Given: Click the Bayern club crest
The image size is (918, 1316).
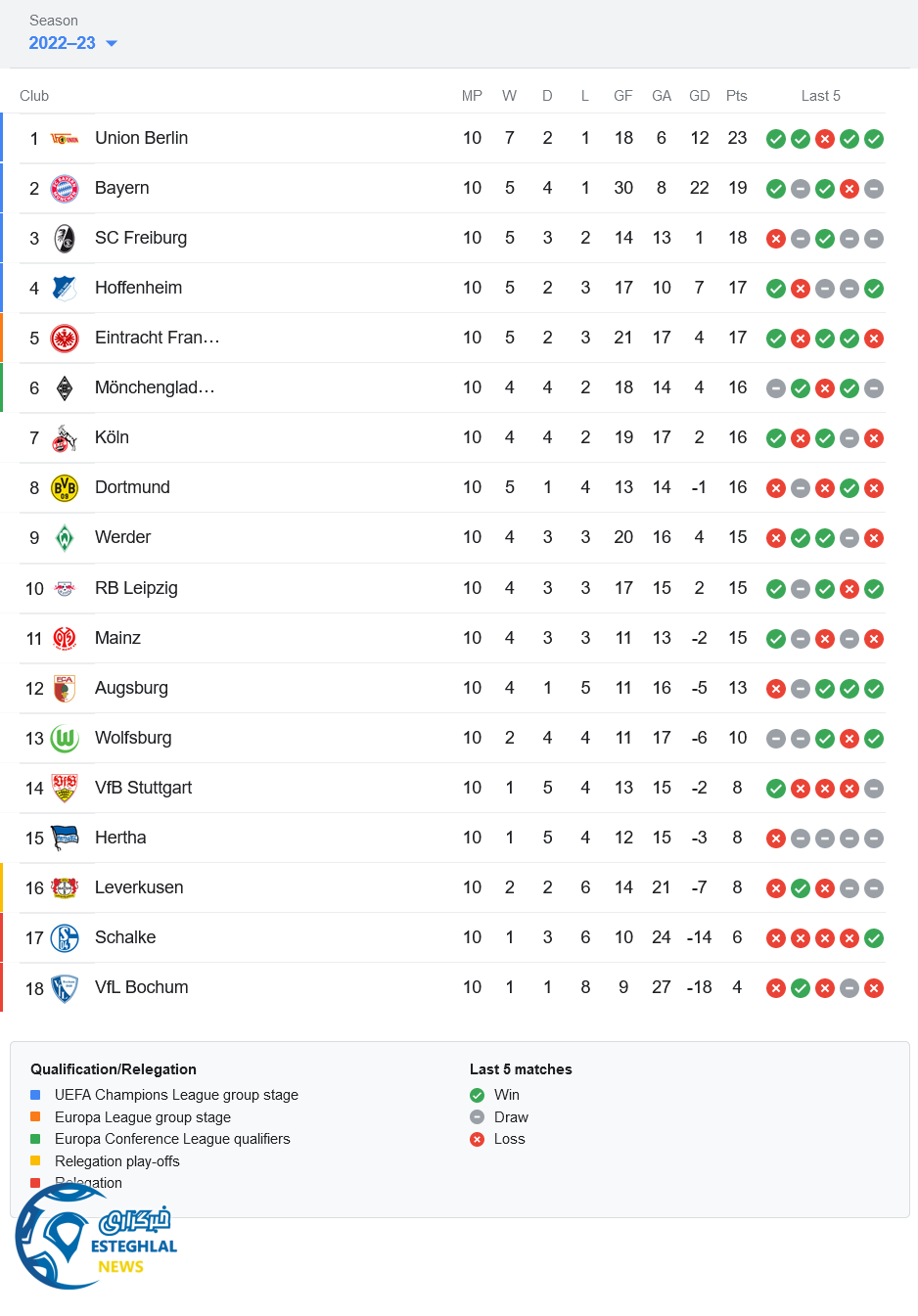Looking at the screenshot, I should click(x=65, y=189).
